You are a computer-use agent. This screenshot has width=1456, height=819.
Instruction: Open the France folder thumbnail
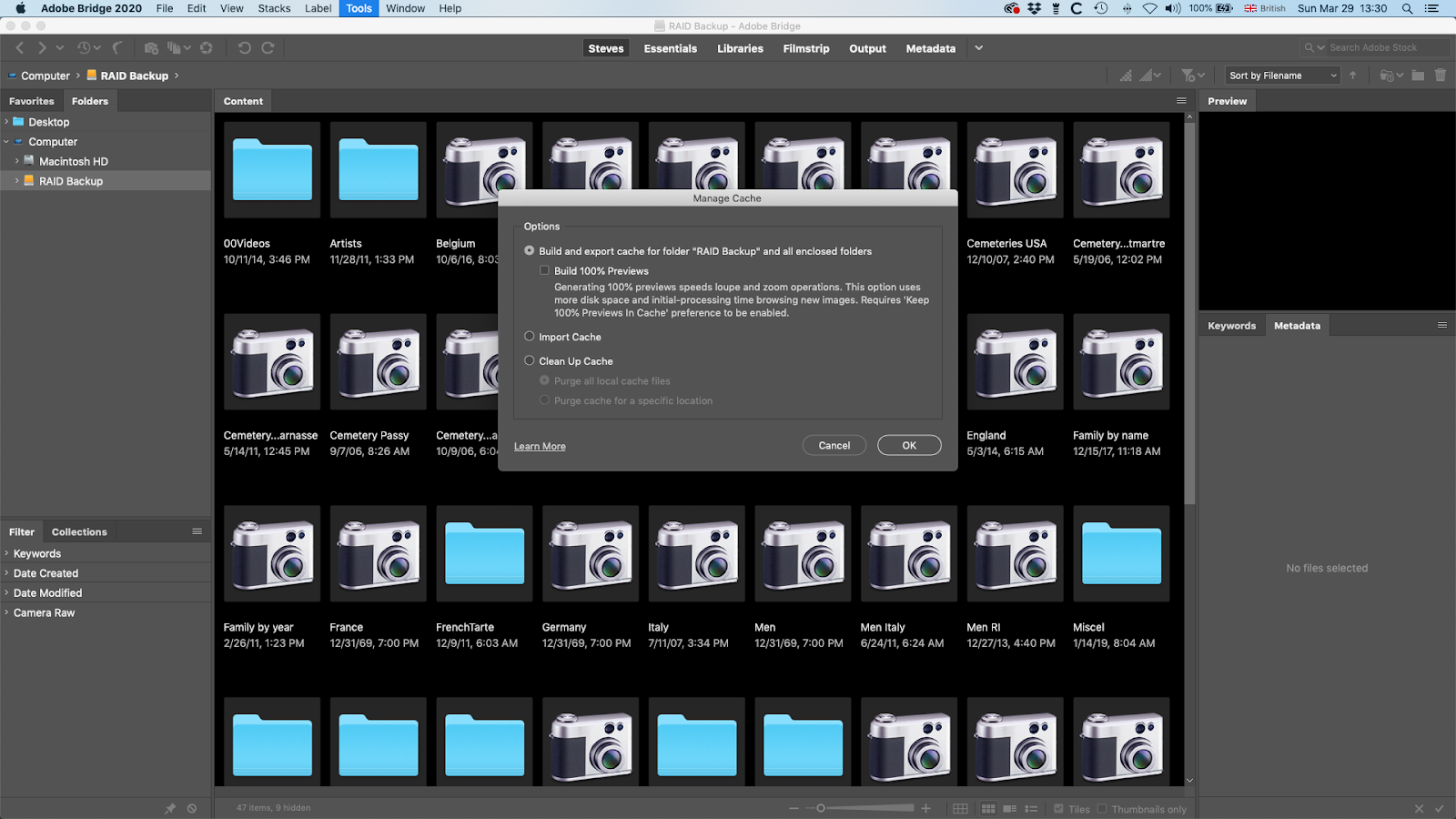[x=377, y=553]
